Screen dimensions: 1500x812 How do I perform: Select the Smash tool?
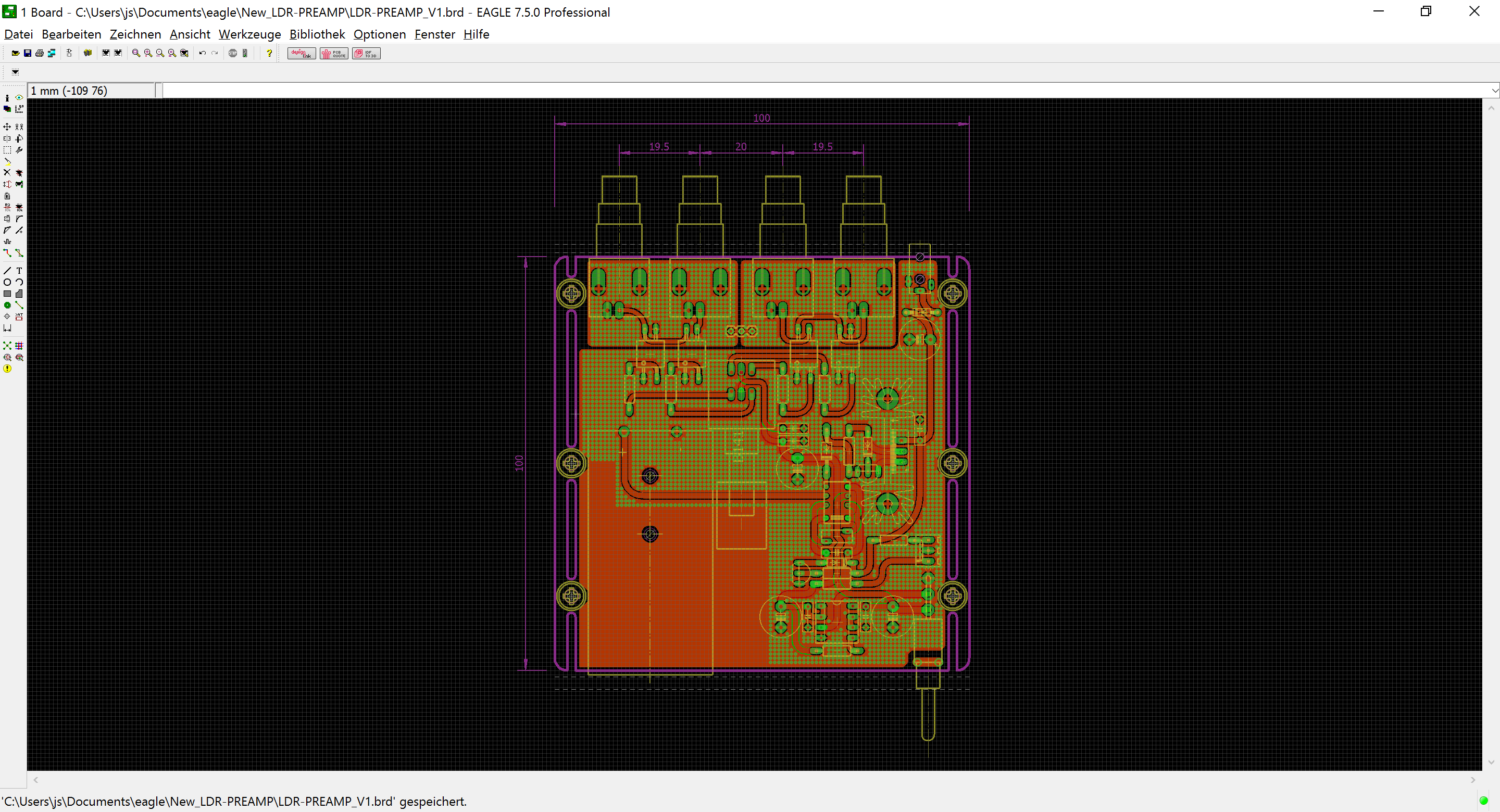(x=7, y=219)
